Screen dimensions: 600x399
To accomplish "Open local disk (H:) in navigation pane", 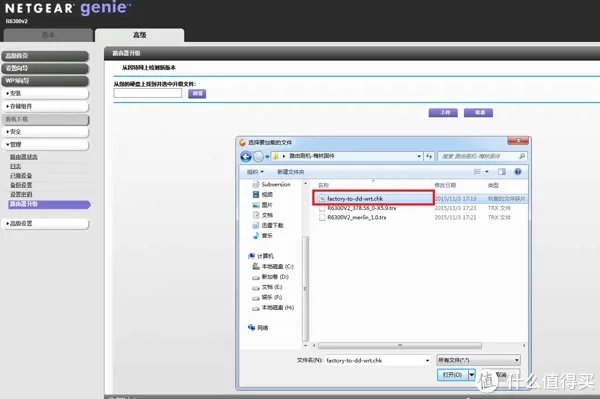I will [273, 308].
